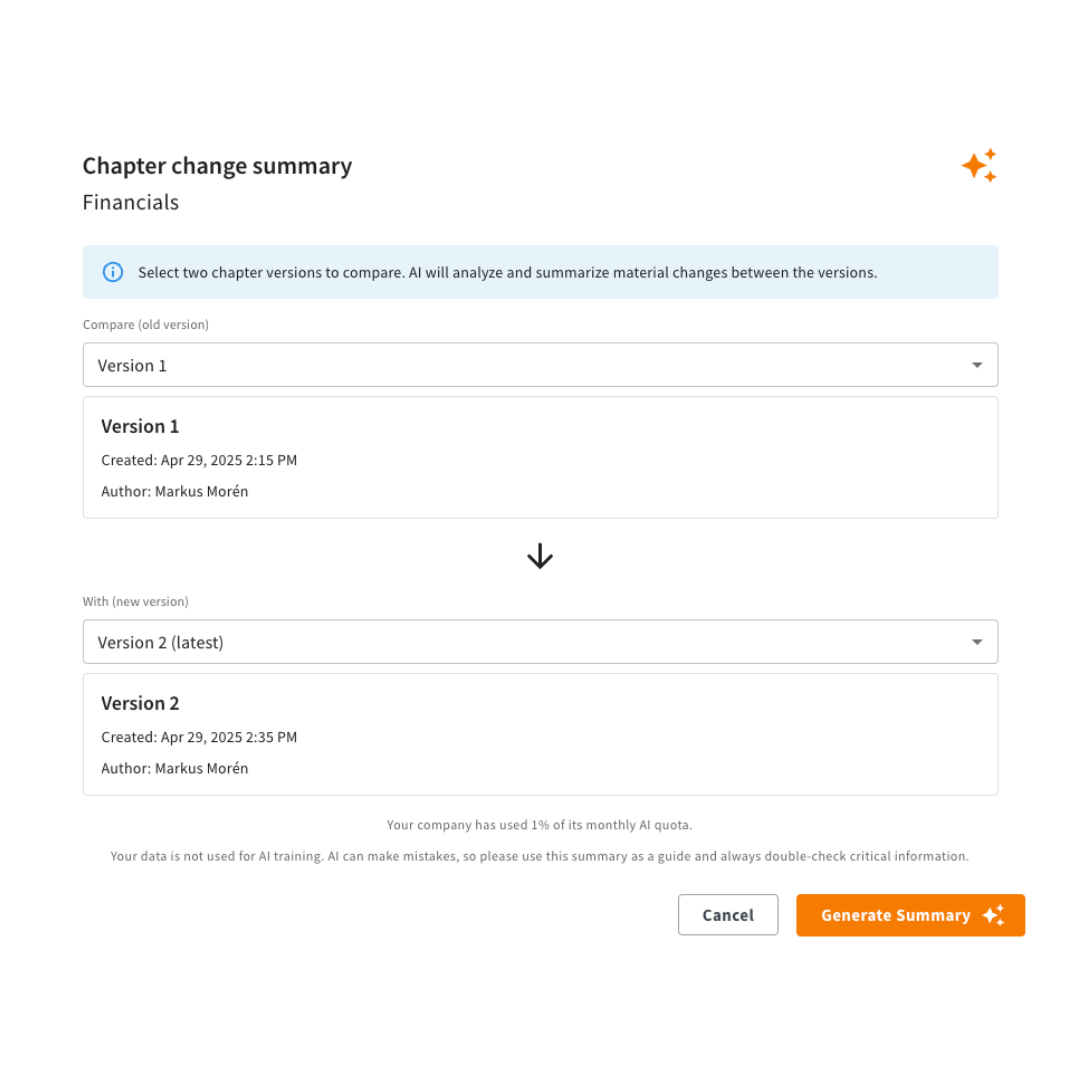This screenshot has height=1080, width=1080.
Task: Open the new version dropdown showing Version 2 (latest)
Action: (540, 642)
